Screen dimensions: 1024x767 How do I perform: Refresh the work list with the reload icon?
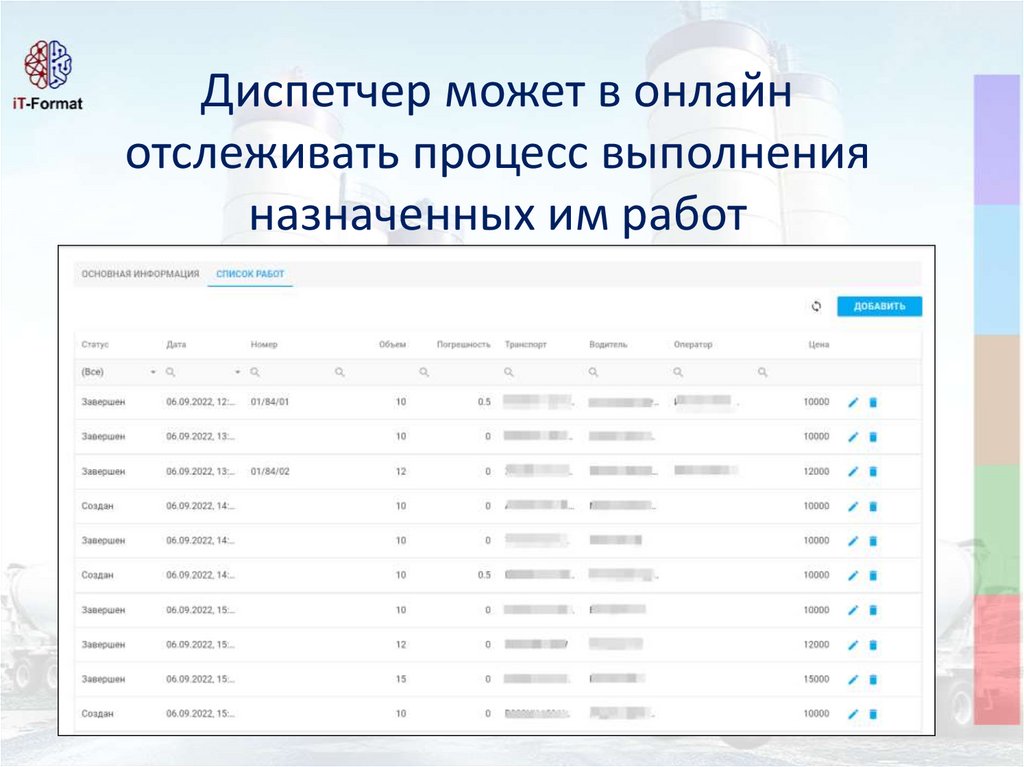(x=816, y=306)
